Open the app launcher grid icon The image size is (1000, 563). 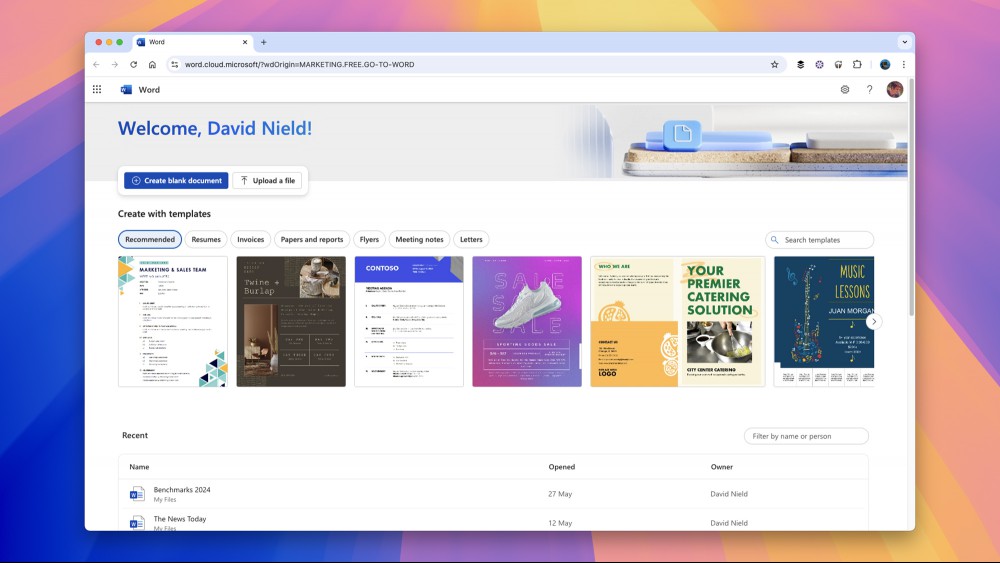coord(97,89)
